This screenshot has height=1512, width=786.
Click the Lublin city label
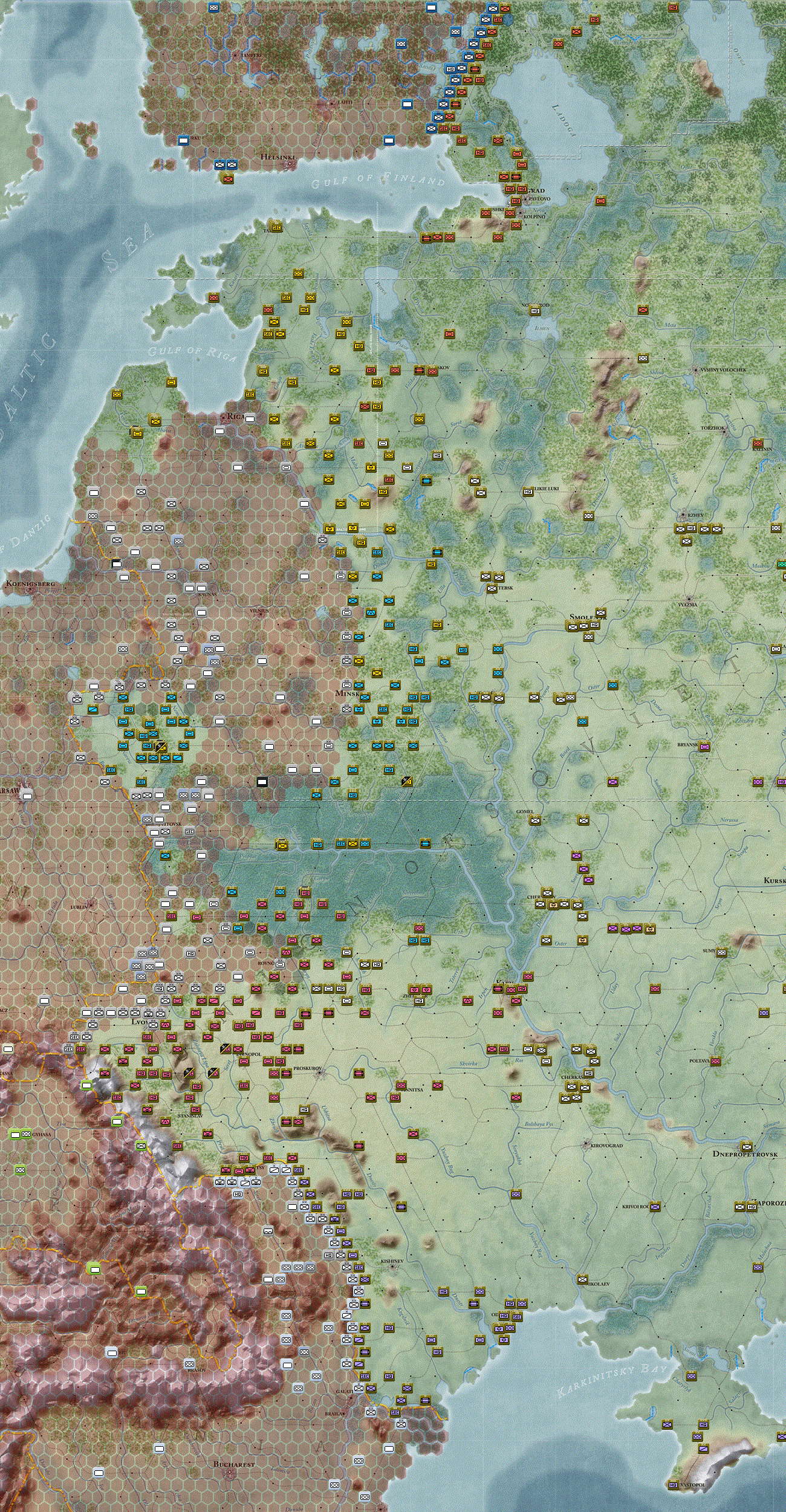(79, 907)
